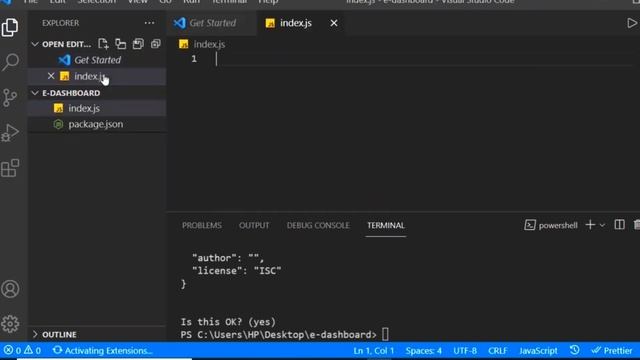Toggle vertical/horizontal editor layout icon

coord(120,44)
